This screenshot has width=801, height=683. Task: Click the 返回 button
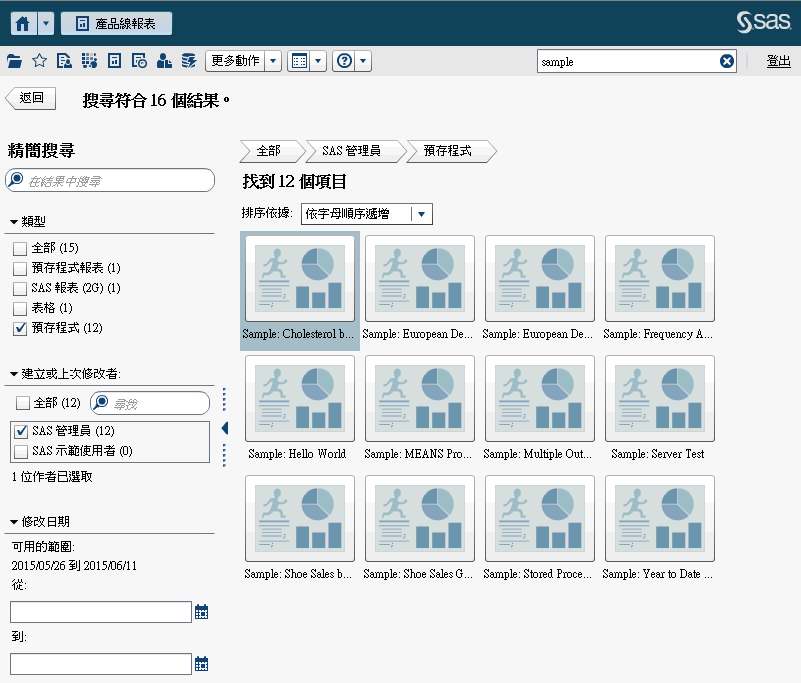[30, 97]
